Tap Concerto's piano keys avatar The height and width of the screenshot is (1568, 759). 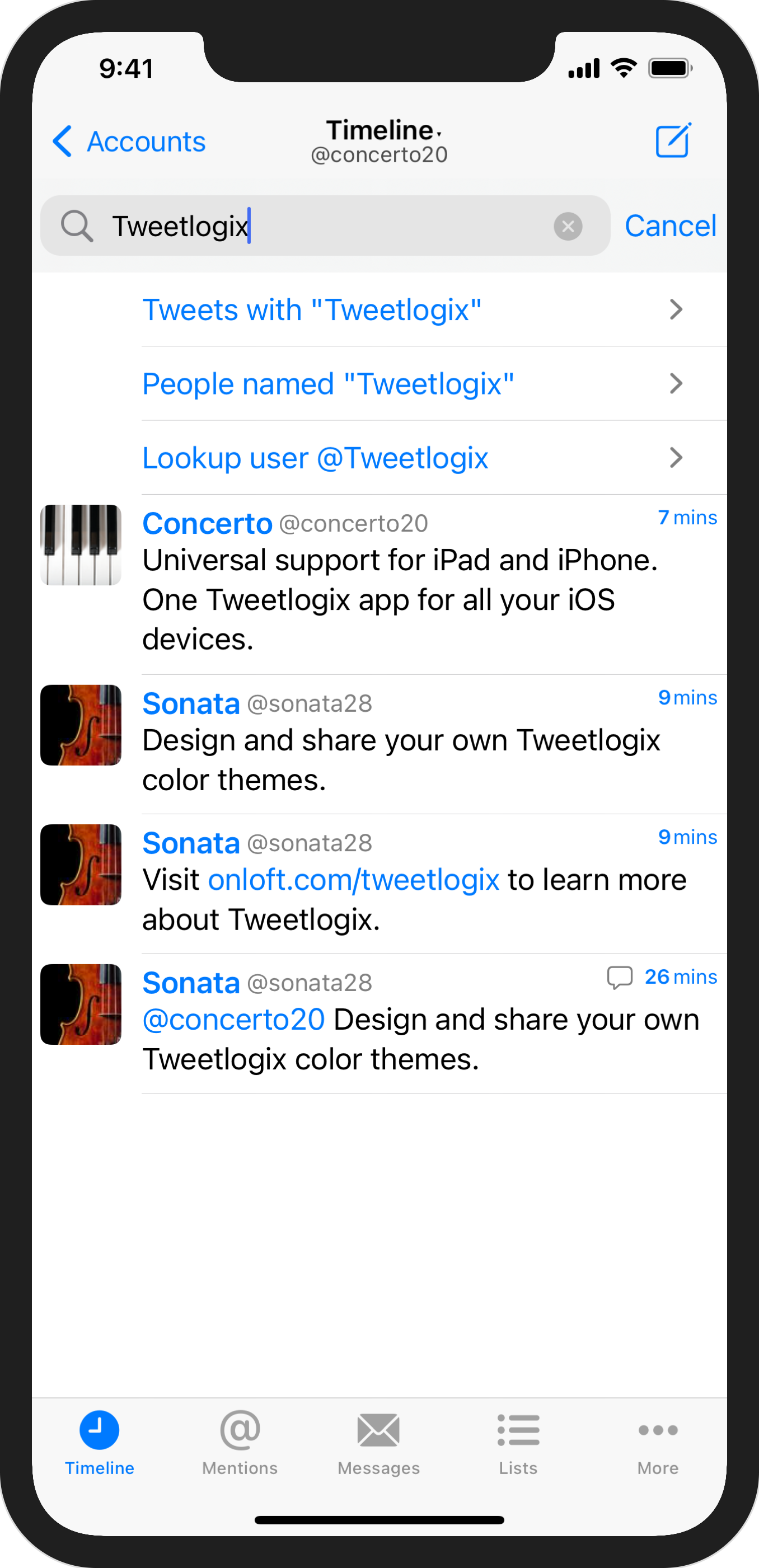(x=81, y=545)
